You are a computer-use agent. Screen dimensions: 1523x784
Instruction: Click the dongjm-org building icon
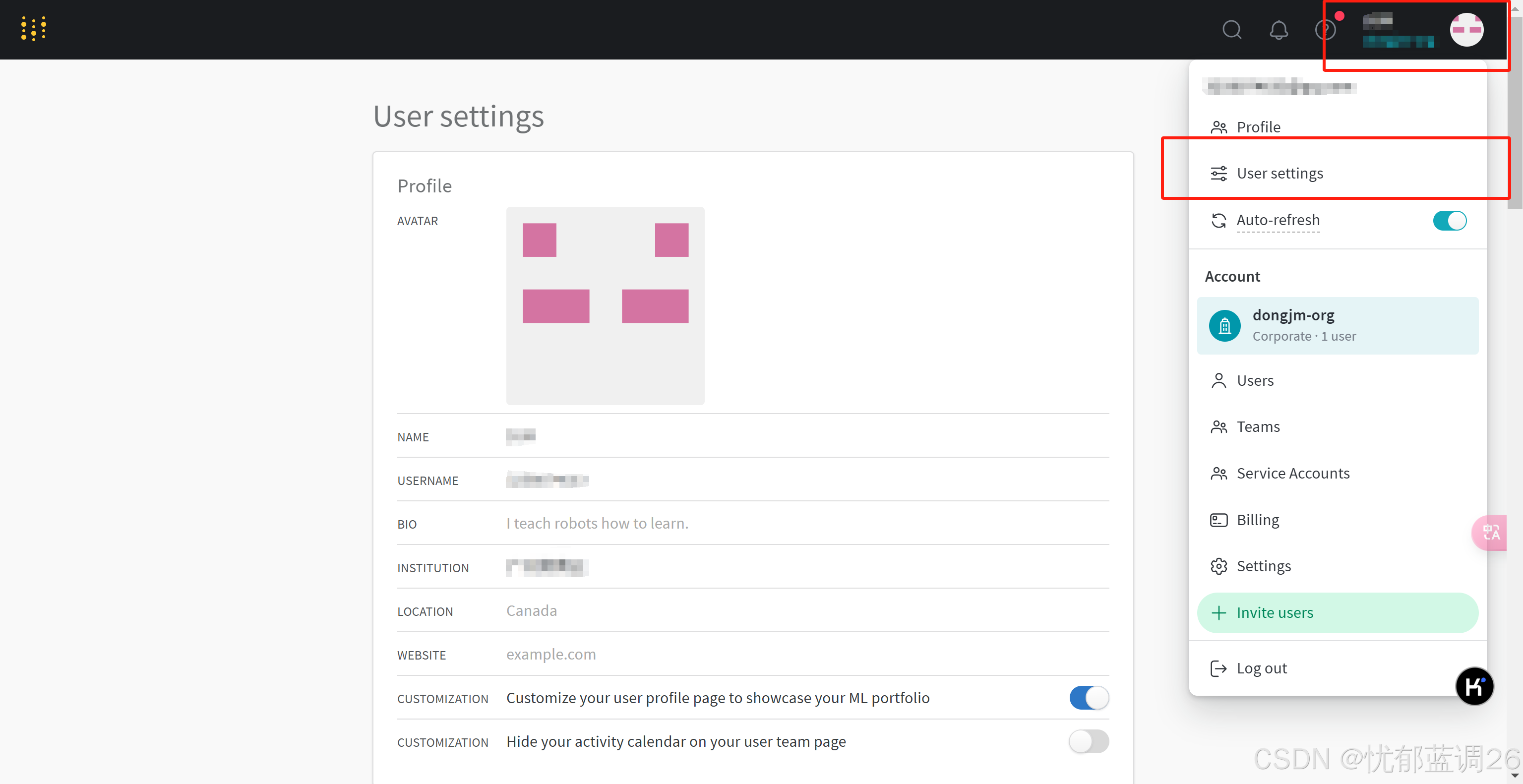point(1224,326)
